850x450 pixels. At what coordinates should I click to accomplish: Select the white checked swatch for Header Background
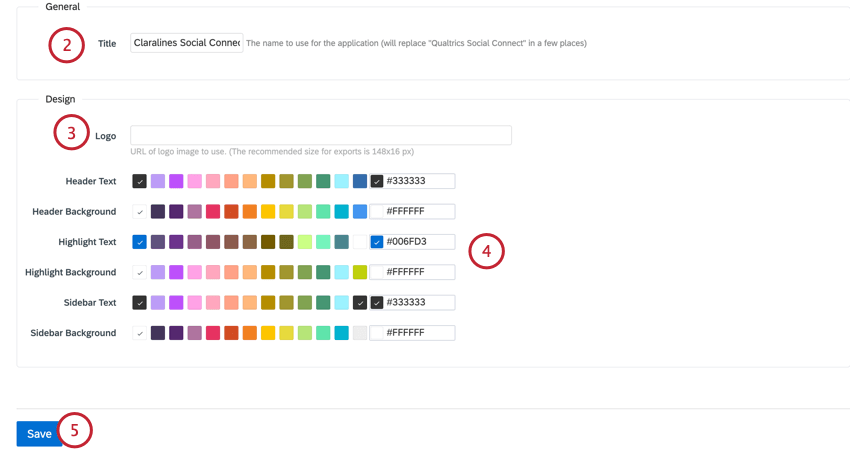coord(139,211)
